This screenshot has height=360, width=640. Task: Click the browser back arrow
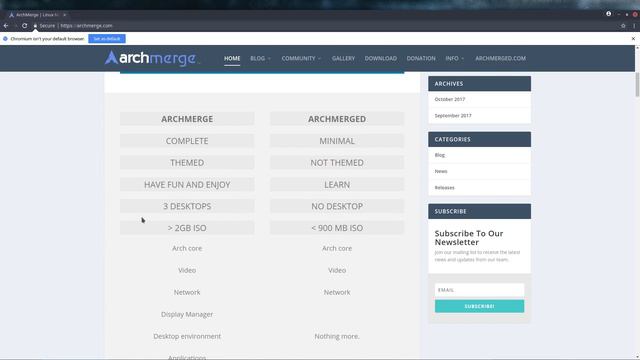pyautogui.click(x=6, y=26)
